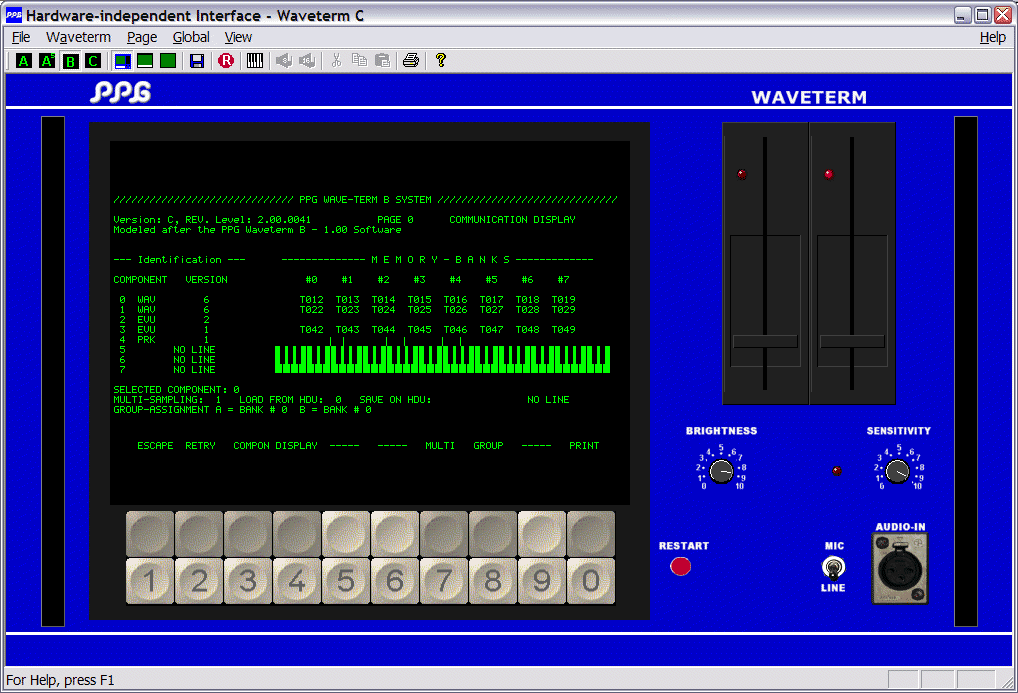Open the Help menu
The image size is (1018, 693).
click(993, 38)
